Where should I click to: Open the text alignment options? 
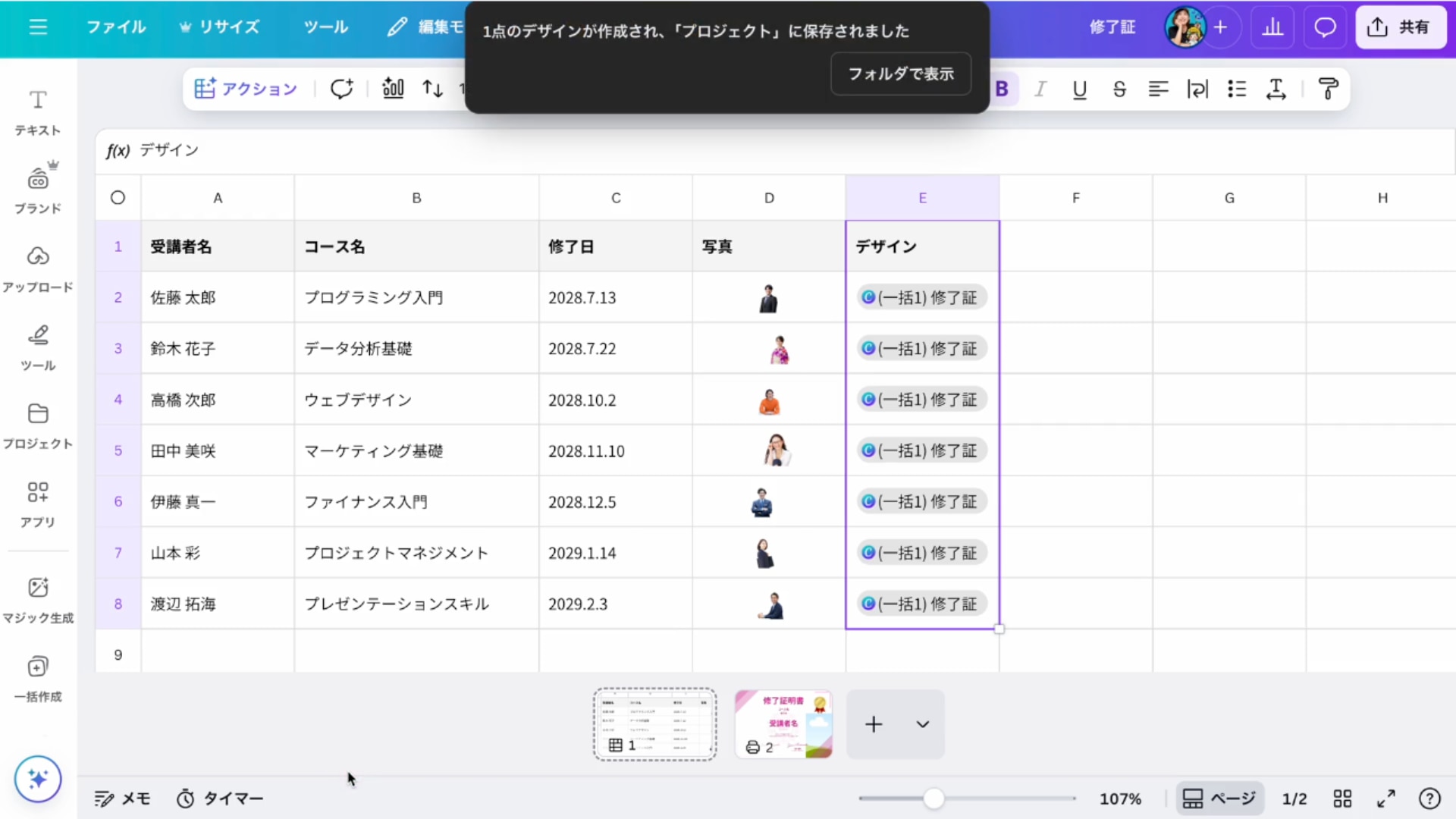coord(1158,89)
